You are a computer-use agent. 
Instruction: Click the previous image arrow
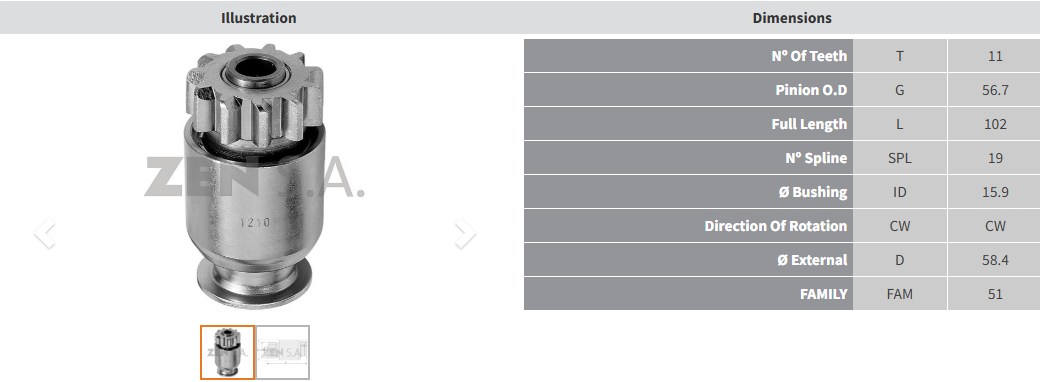[x=44, y=233]
